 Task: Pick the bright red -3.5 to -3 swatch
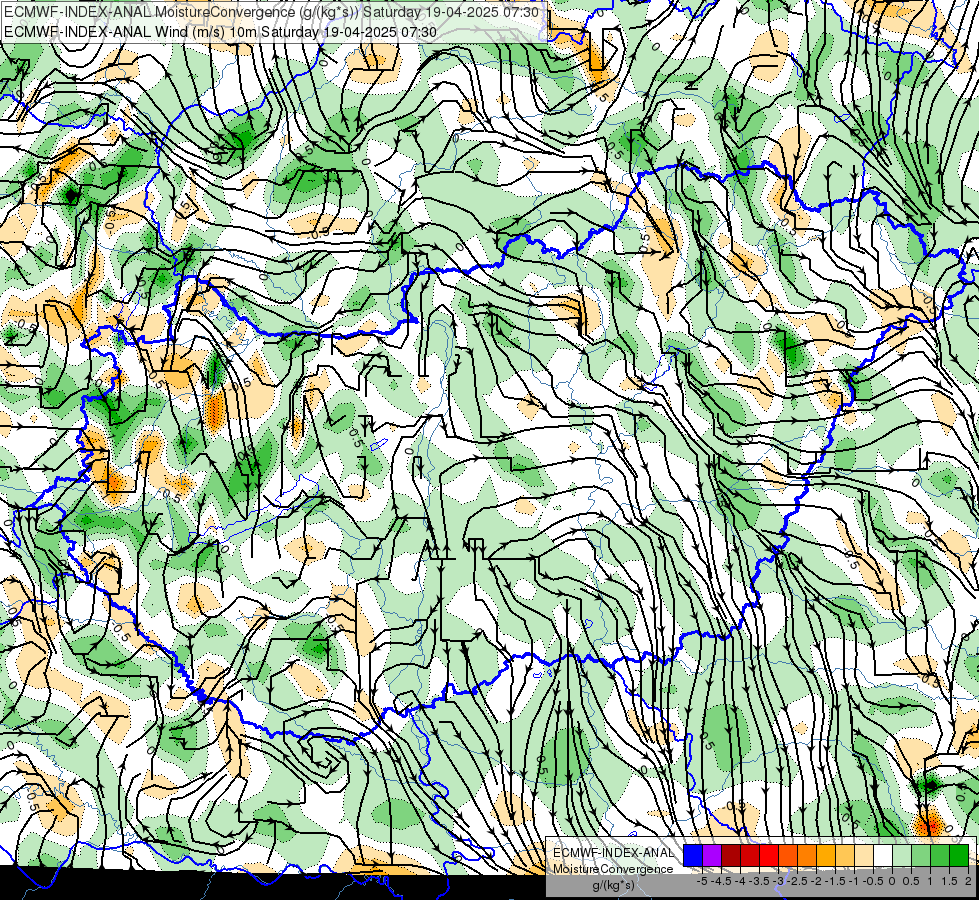pyautogui.click(x=769, y=856)
